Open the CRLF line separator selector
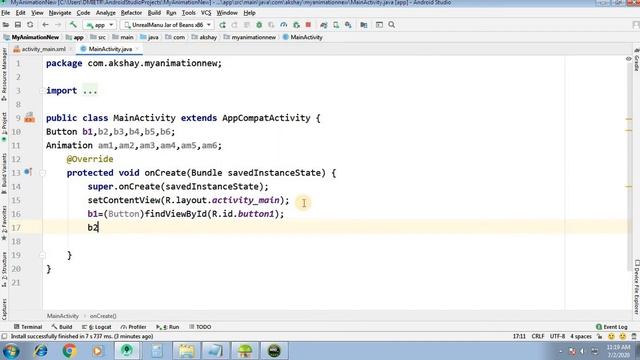Image resolution: width=640 pixels, height=360 pixels. click(x=538, y=336)
